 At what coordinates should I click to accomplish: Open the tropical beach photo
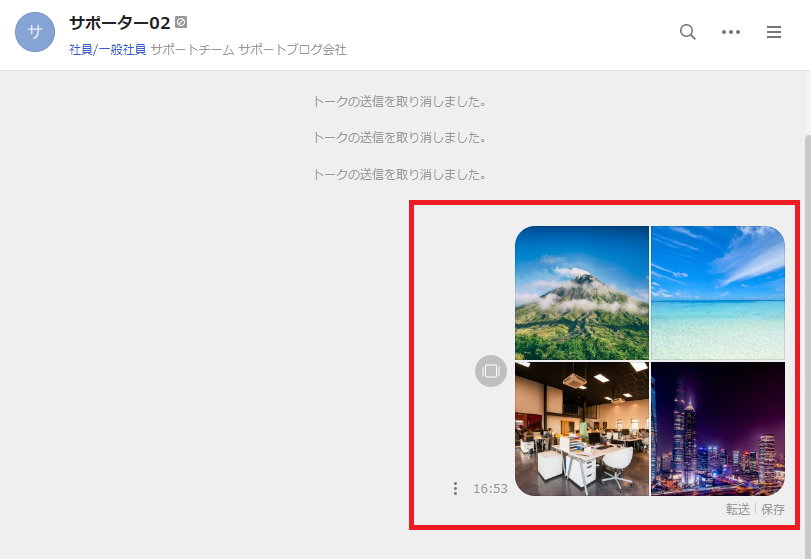[x=718, y=293]
